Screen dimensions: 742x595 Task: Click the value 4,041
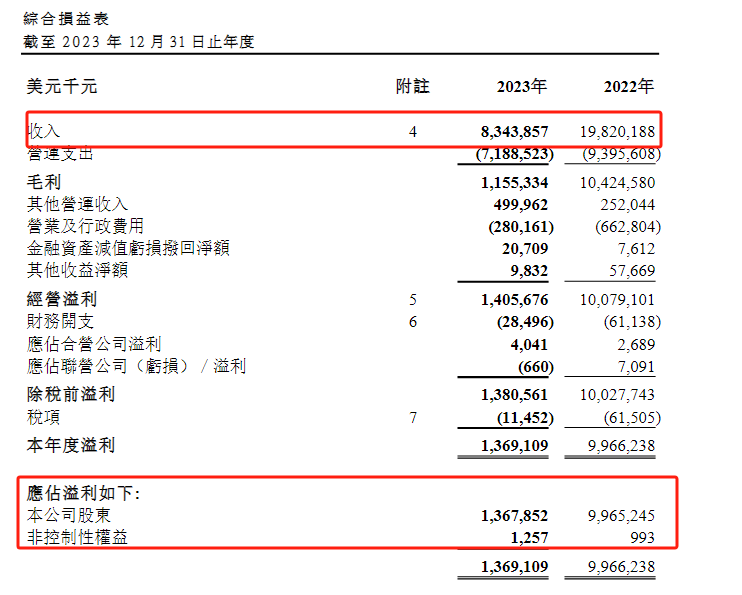pyautogui.click(x=529, y=345)
